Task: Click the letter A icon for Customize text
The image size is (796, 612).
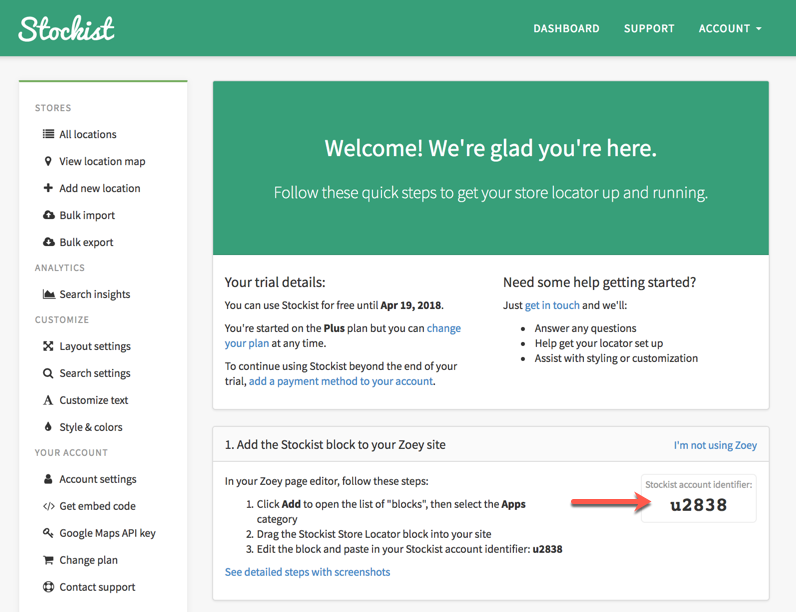Action: [x=48, y=400]
